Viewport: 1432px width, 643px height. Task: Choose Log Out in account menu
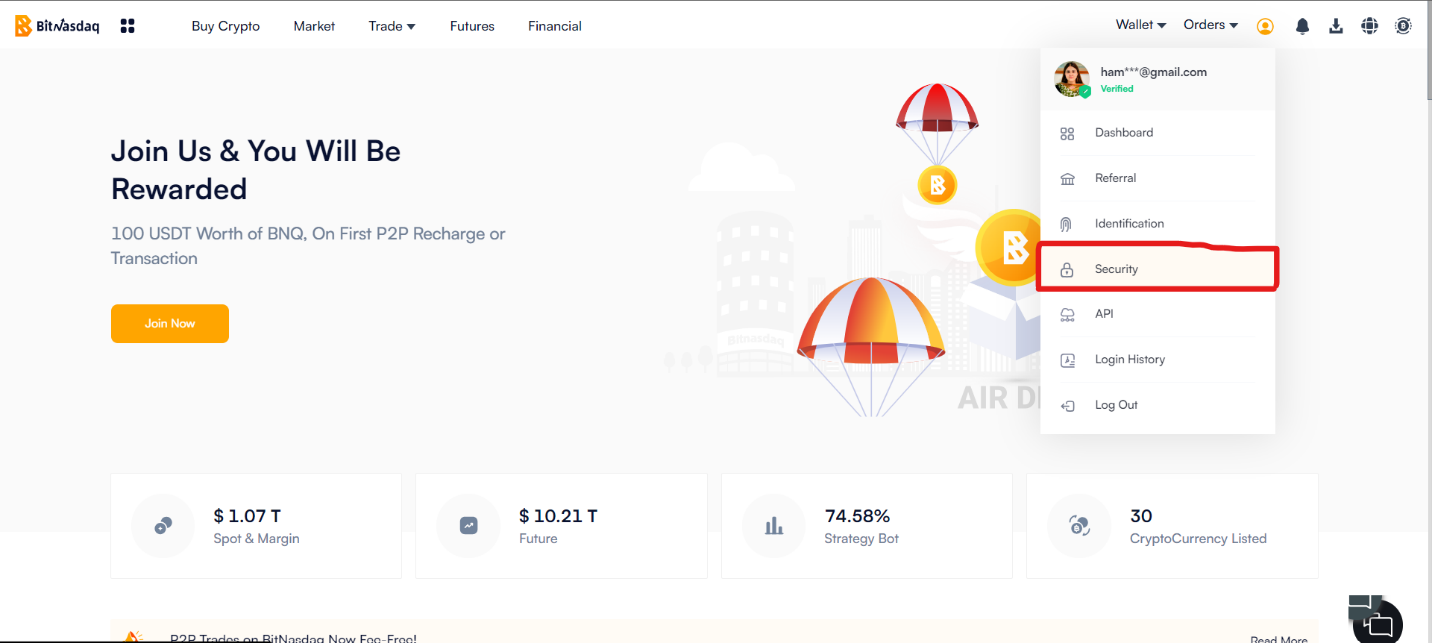(1158, 405)
